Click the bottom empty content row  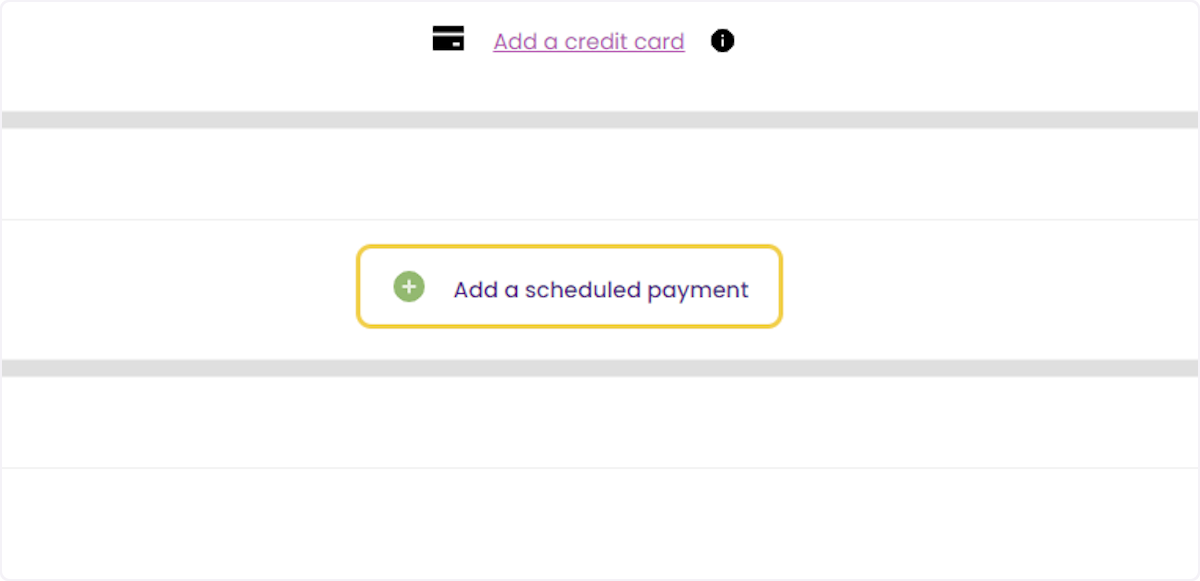(600, 520)
